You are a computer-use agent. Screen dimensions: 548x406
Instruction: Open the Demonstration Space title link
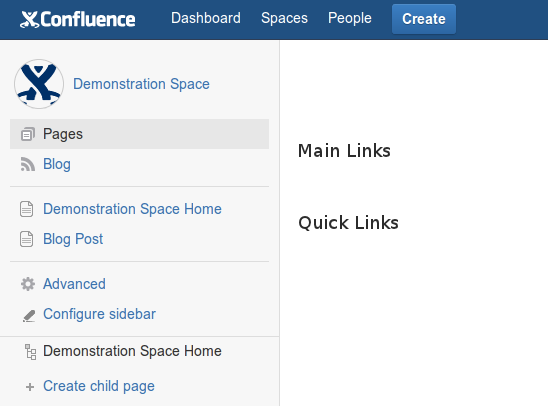[x=141, y=84]
